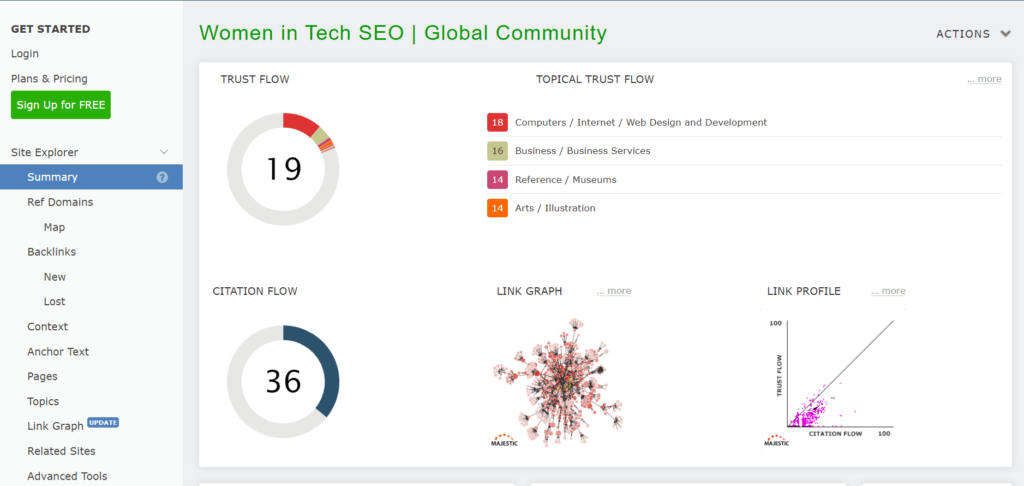Click the ACTIONS label
The image size is (1024, 486).
click(963, 34)
